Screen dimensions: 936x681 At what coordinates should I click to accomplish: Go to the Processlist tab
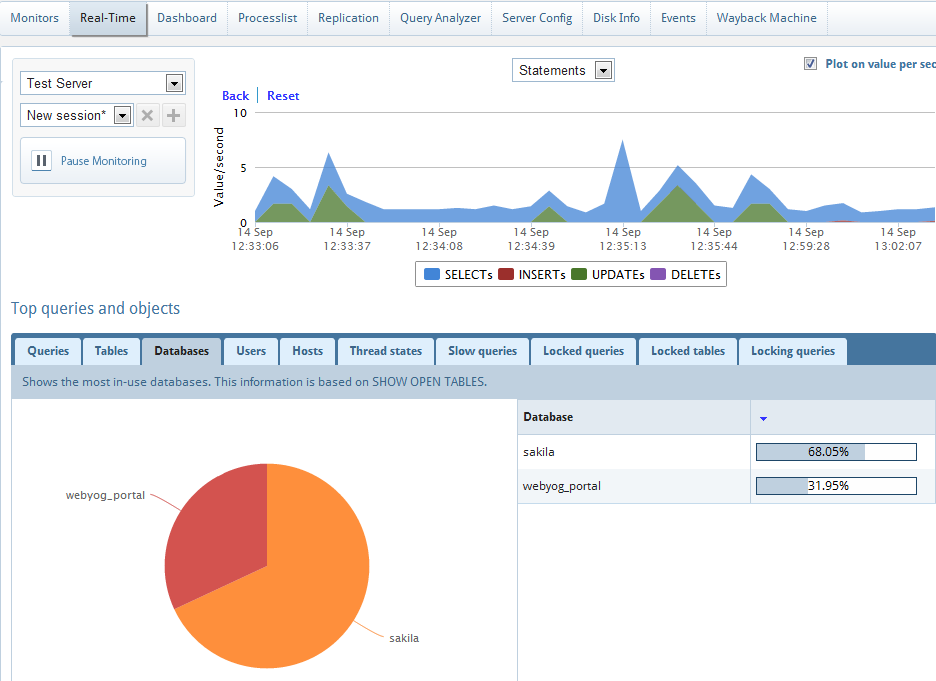point(267,18)
